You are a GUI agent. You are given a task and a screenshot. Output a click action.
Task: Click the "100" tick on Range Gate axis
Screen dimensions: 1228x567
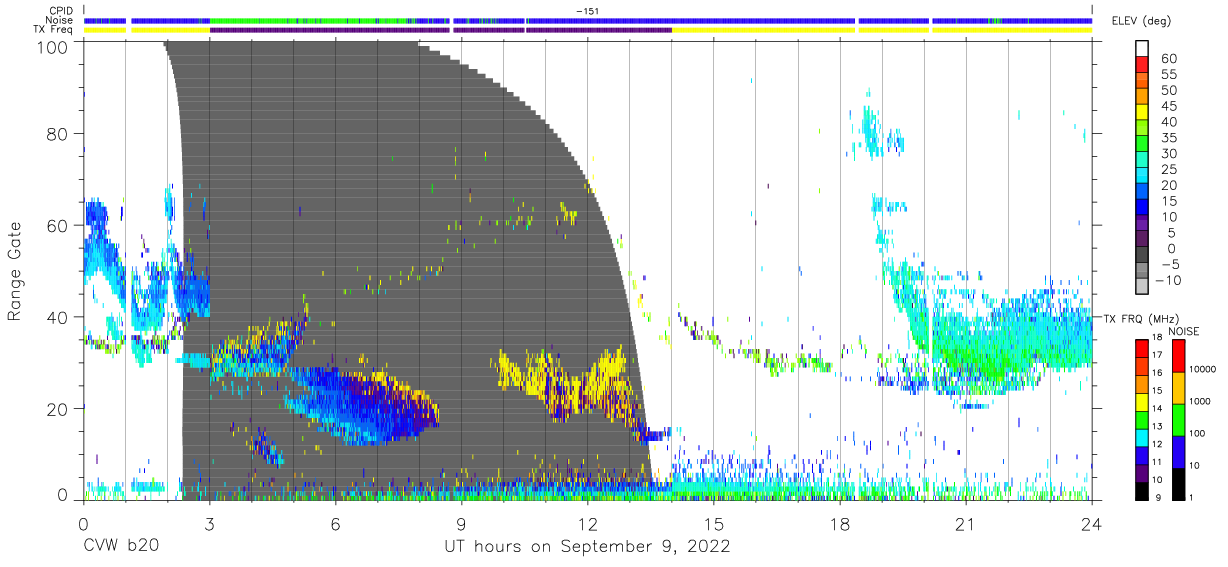click(53, 46)
